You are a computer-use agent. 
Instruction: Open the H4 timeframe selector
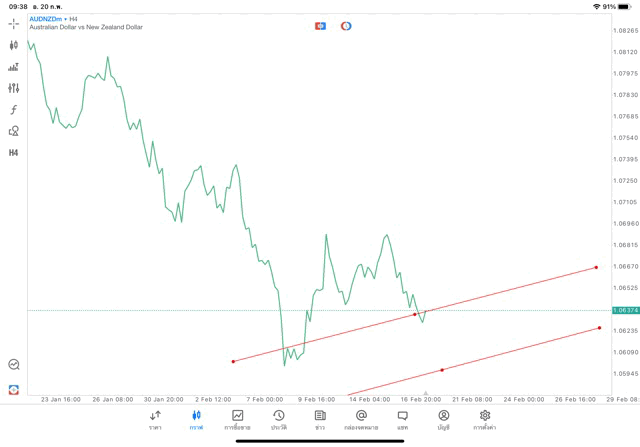(14, 153)
